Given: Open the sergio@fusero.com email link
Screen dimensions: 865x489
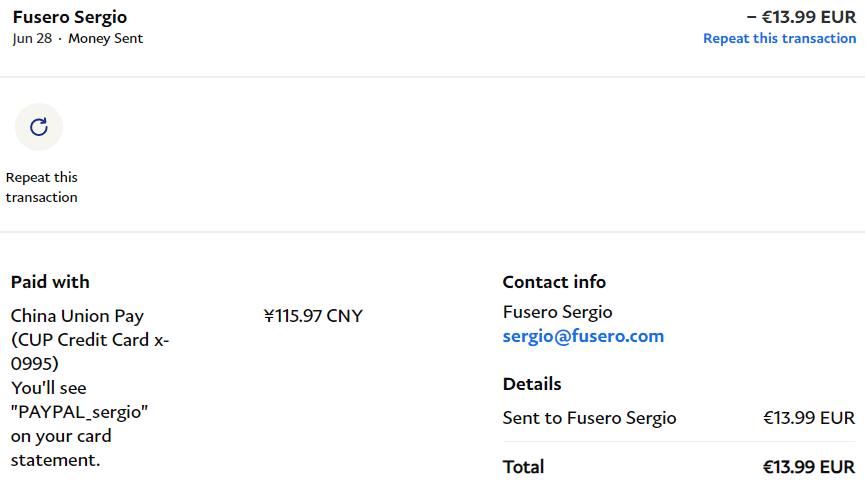Looking at the screenshot, I should tap(583, 336).
